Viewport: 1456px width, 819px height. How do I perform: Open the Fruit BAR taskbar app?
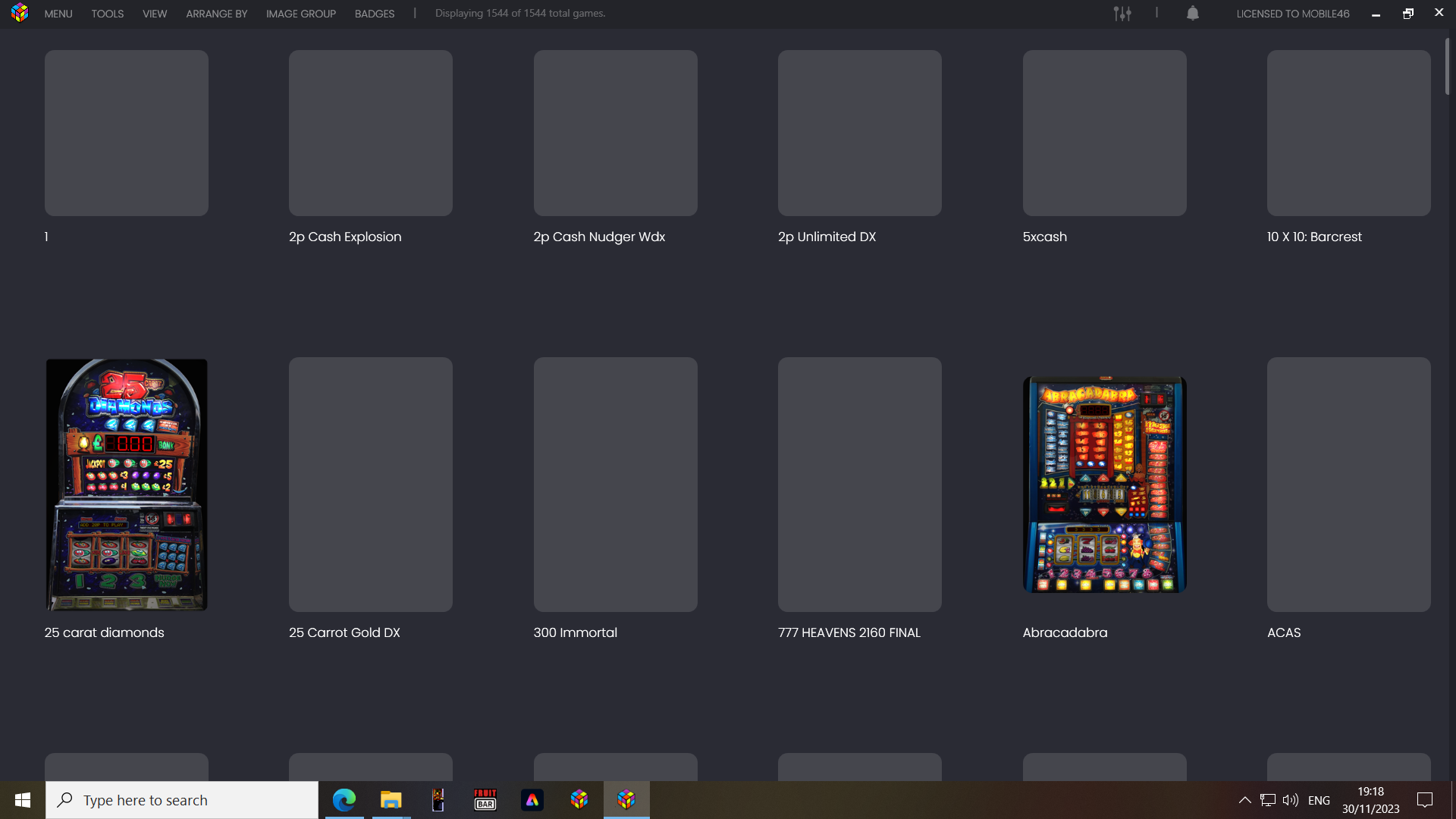tap(485, 800)
